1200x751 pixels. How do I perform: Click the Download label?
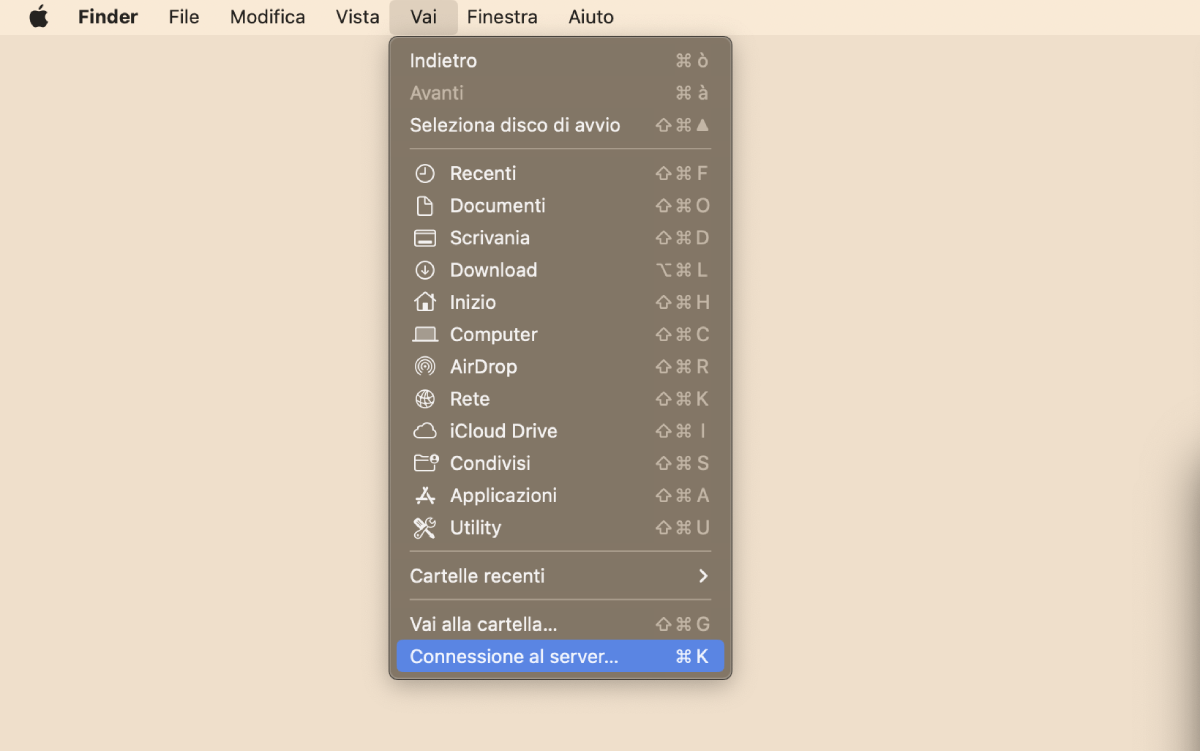[x=494, y=270]
